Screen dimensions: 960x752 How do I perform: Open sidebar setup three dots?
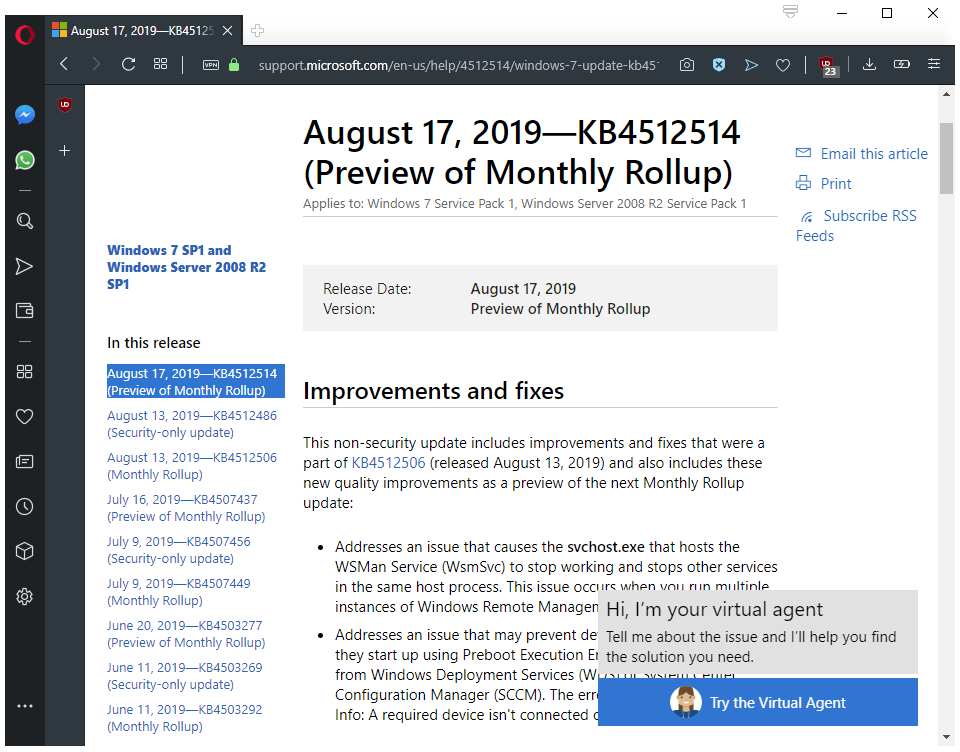(24, 706)
